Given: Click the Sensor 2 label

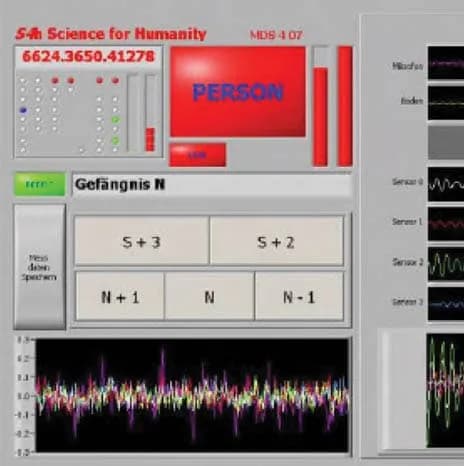Looking at the screenshot, I should 407,262.
